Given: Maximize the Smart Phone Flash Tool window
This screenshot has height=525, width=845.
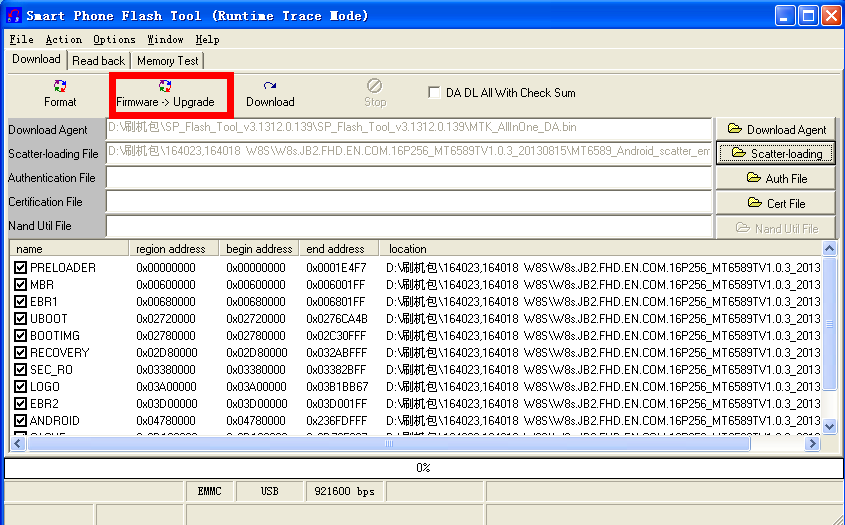Looking at the screenshot, I should (808, 16).
